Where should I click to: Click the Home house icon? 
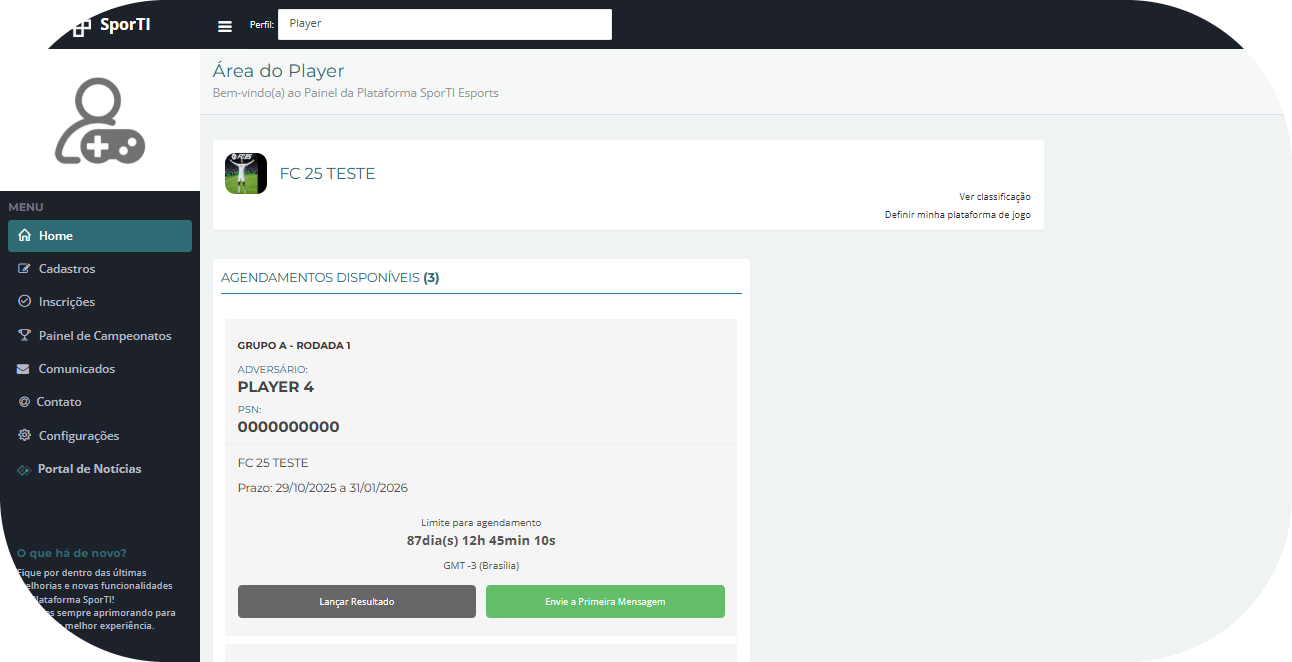[25, 236]
